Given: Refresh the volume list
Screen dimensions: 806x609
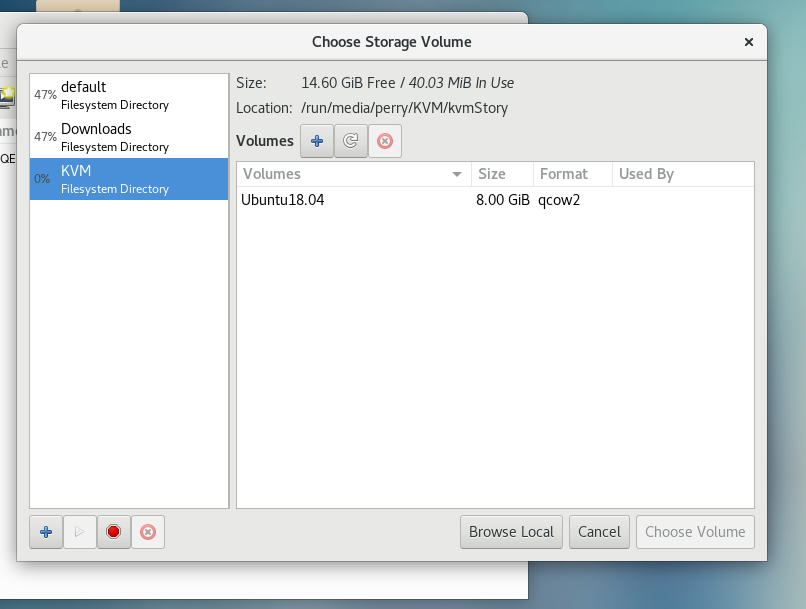Looking at the screenshot, I should coord(350,141).
